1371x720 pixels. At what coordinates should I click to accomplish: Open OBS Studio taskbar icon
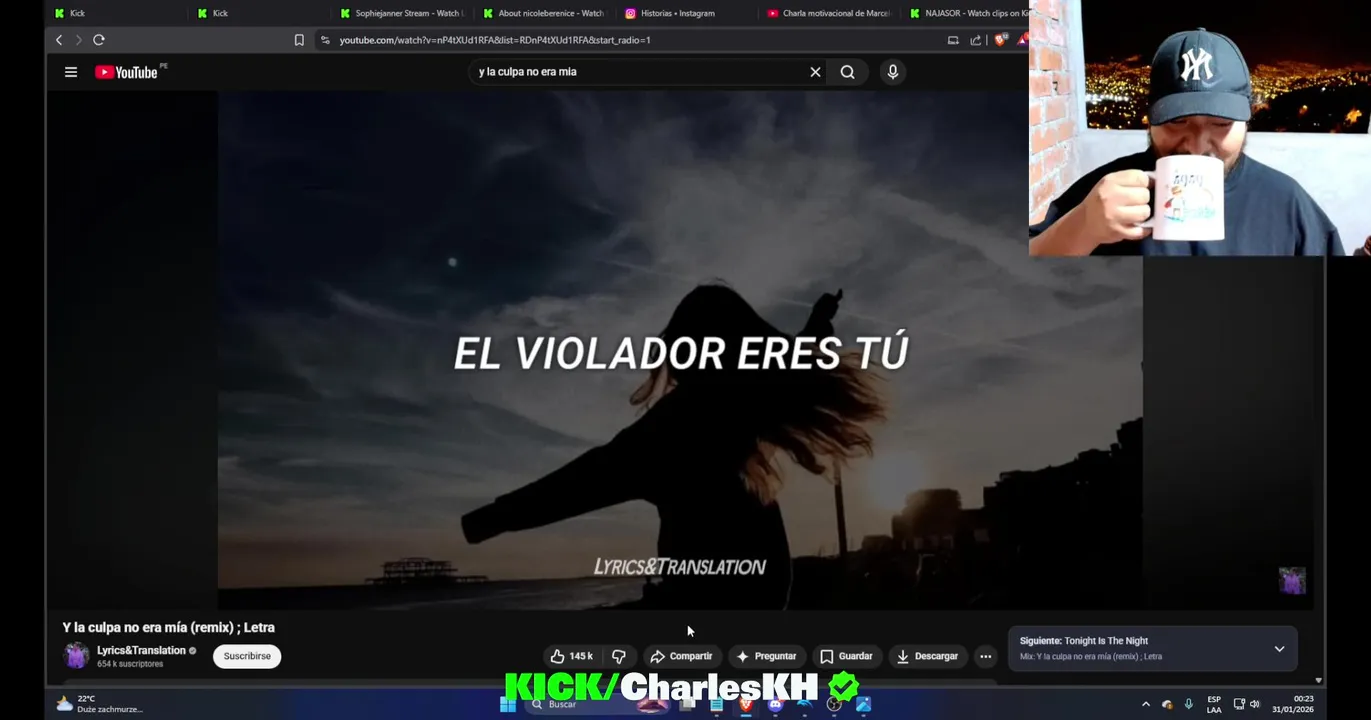pyautogui.click(x=834, y=704)
